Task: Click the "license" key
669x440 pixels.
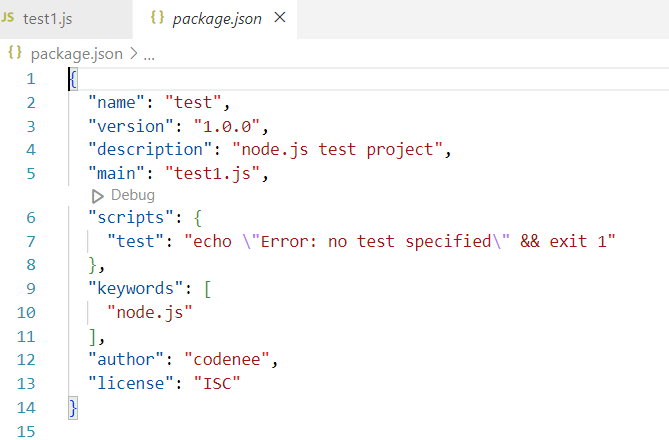Action: point(131,383)
